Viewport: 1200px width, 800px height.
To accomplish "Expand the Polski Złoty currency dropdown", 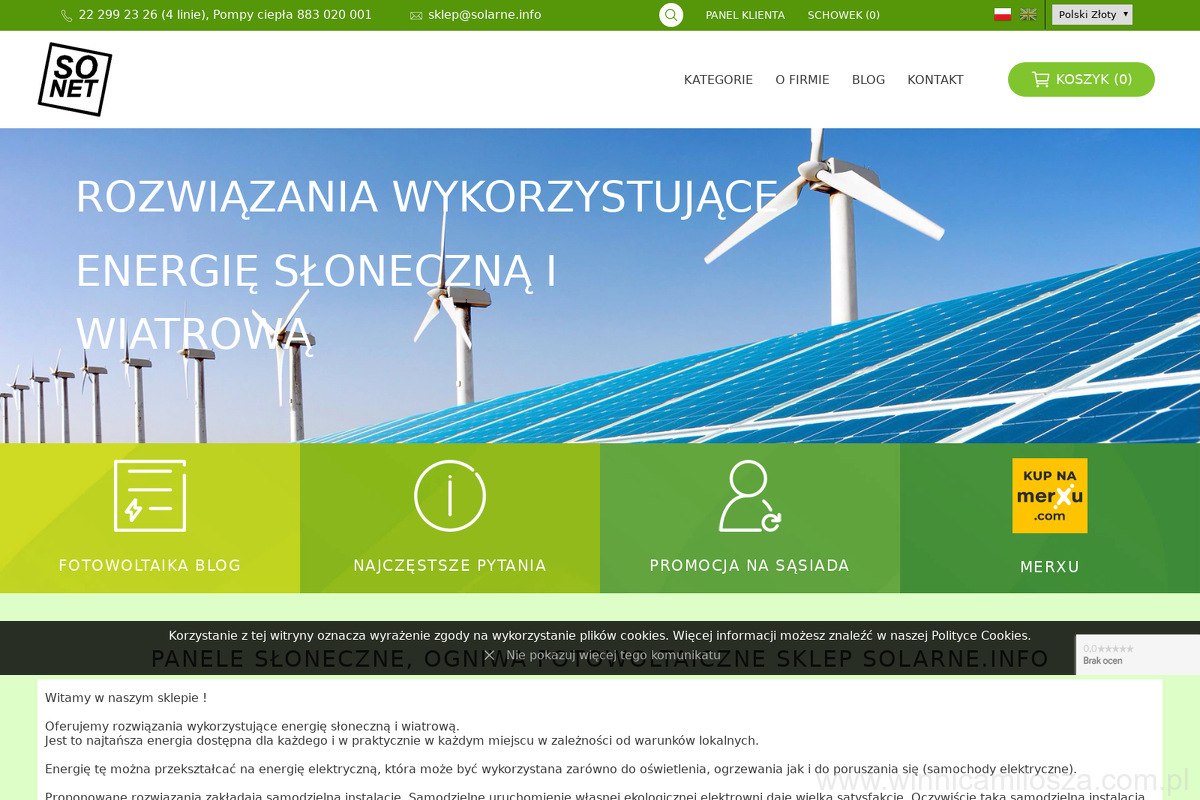I will pos(1092,15).
